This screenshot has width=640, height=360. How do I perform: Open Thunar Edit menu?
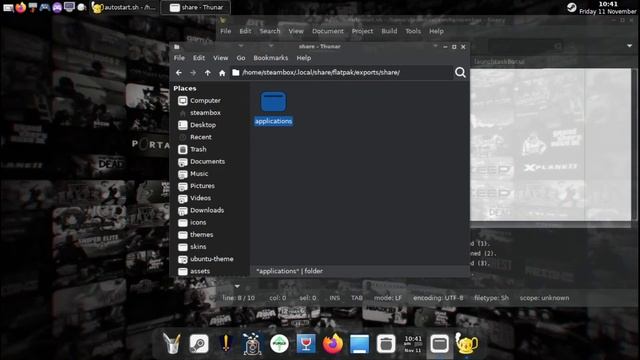199,58
